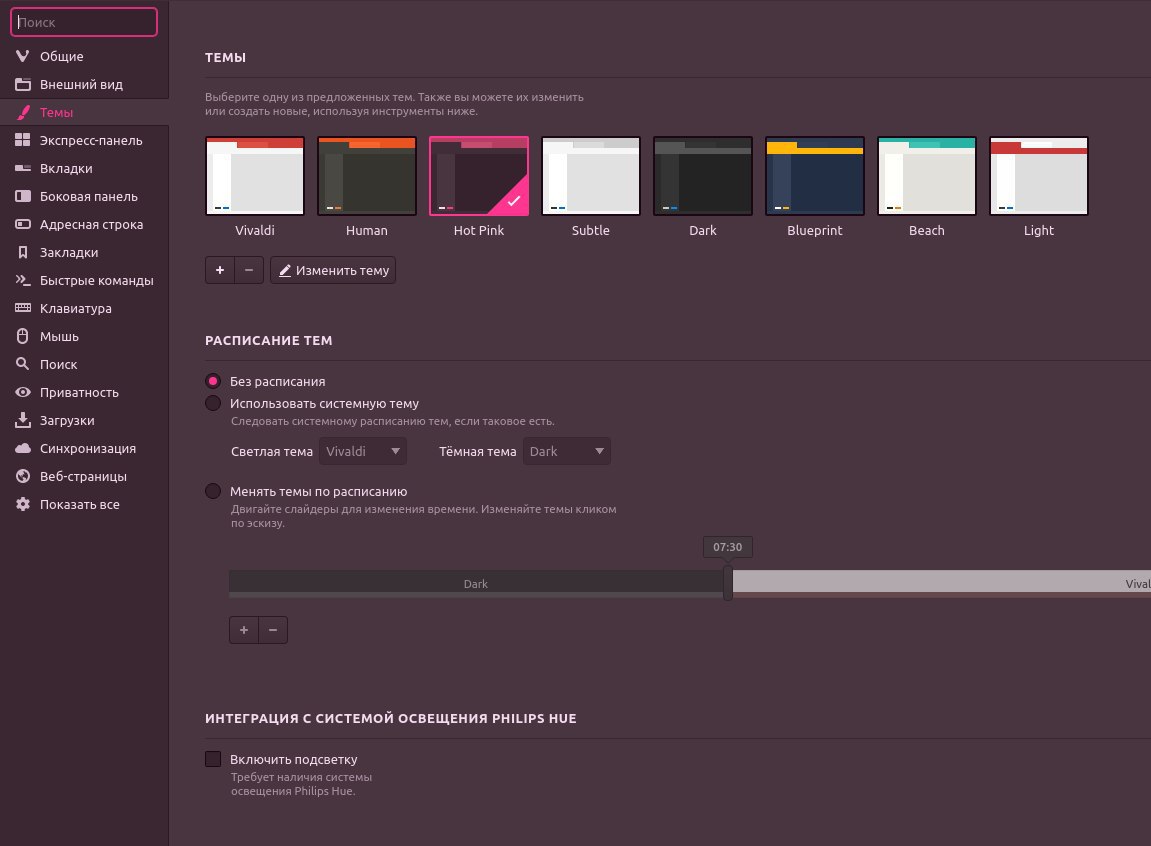Click the cloud icon beside Синхронизация
Image resolution: width=1151 pixels, height=846 pixels.
(23, 448)
